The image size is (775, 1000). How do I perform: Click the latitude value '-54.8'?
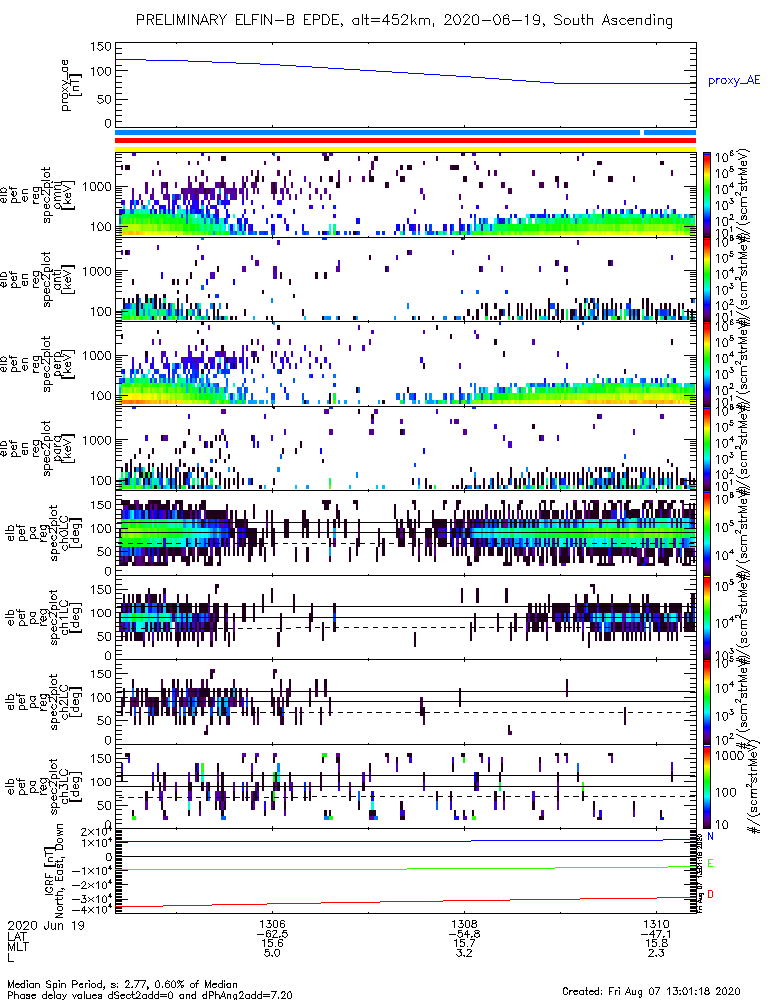coord(464,934)
